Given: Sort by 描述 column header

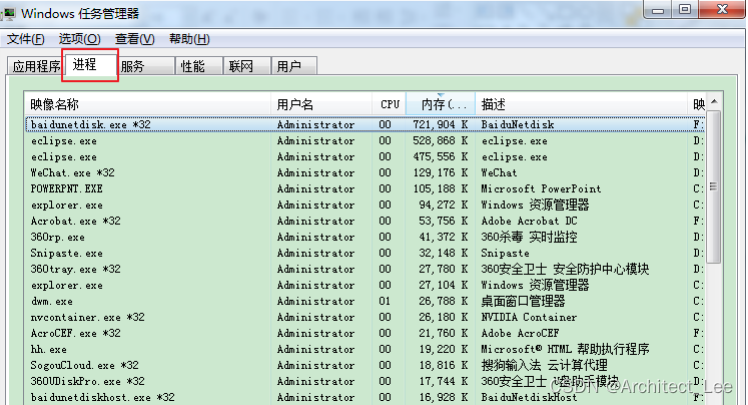Looking at the screenshot, I should pos(582,104).
